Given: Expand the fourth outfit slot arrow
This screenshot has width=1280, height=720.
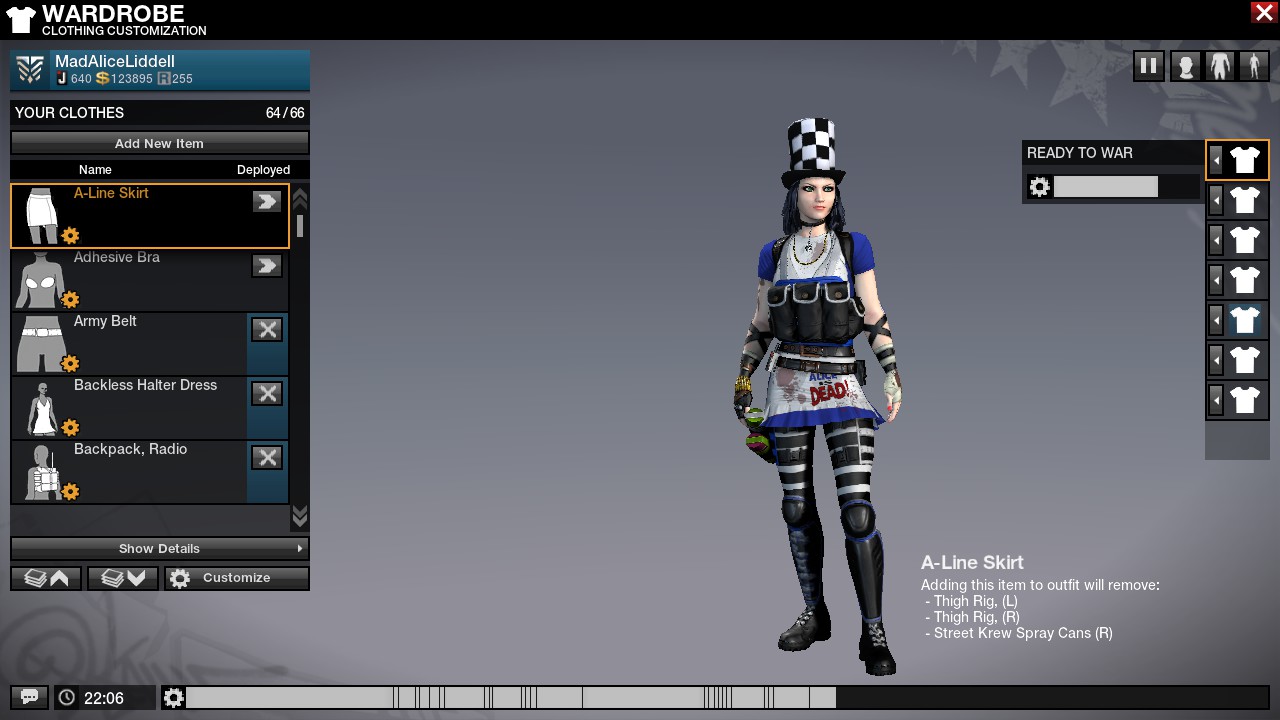Looking at the screenshot, I should click(x=1216, y=280).
